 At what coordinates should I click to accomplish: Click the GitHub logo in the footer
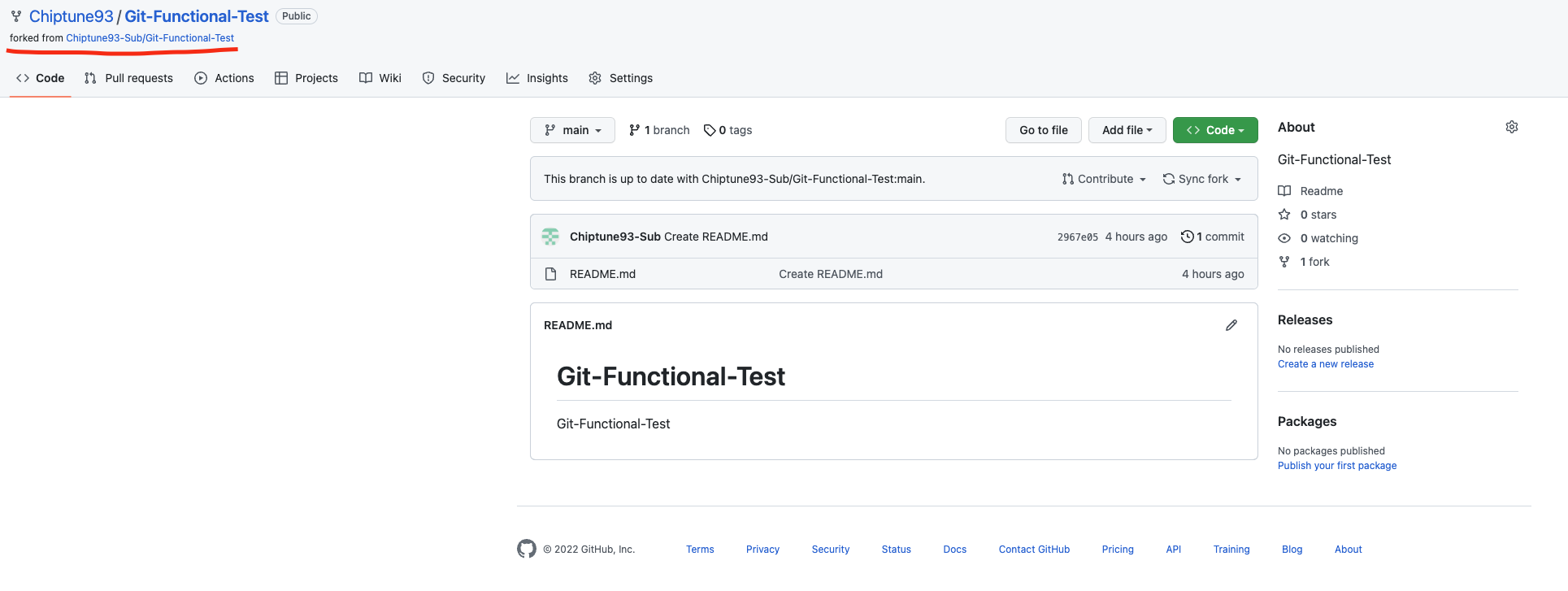pos(527,549)
